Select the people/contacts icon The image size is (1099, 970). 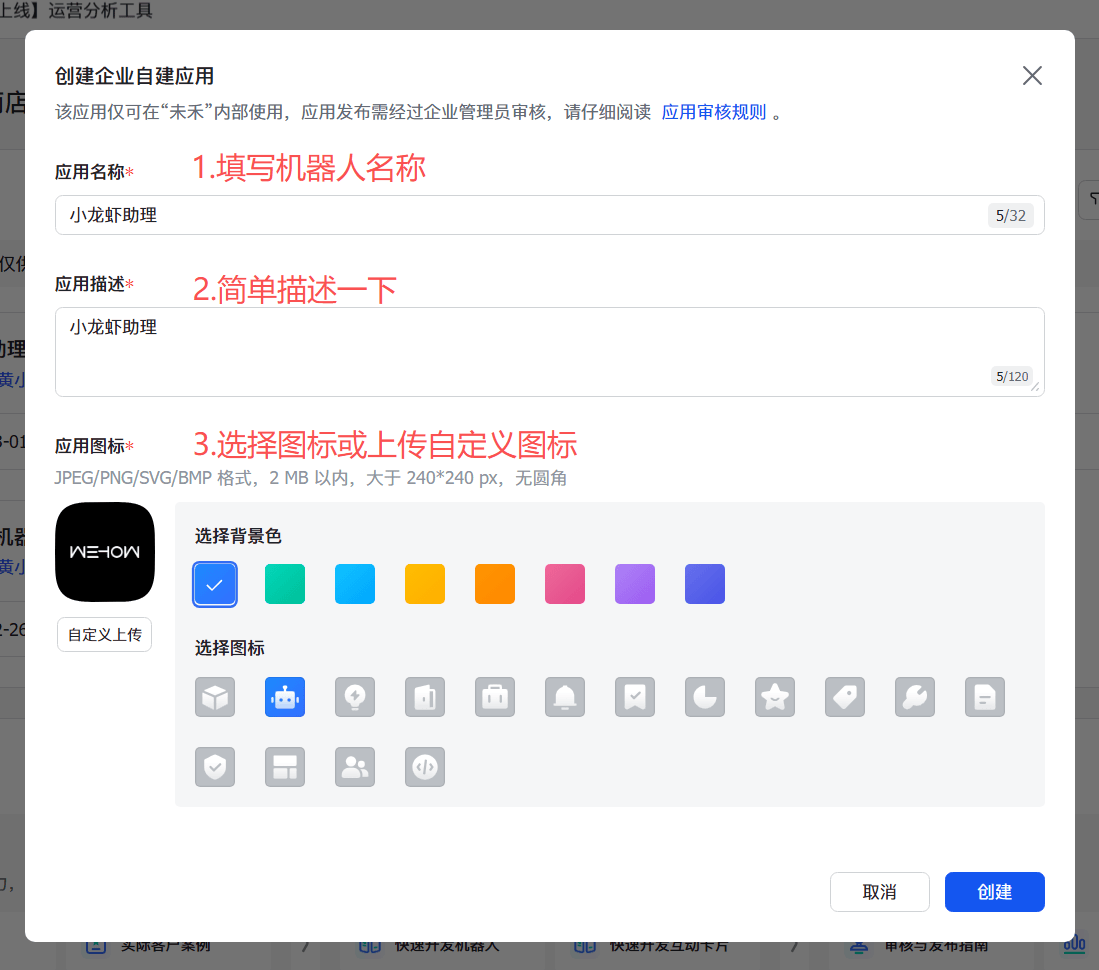point(355,767)
